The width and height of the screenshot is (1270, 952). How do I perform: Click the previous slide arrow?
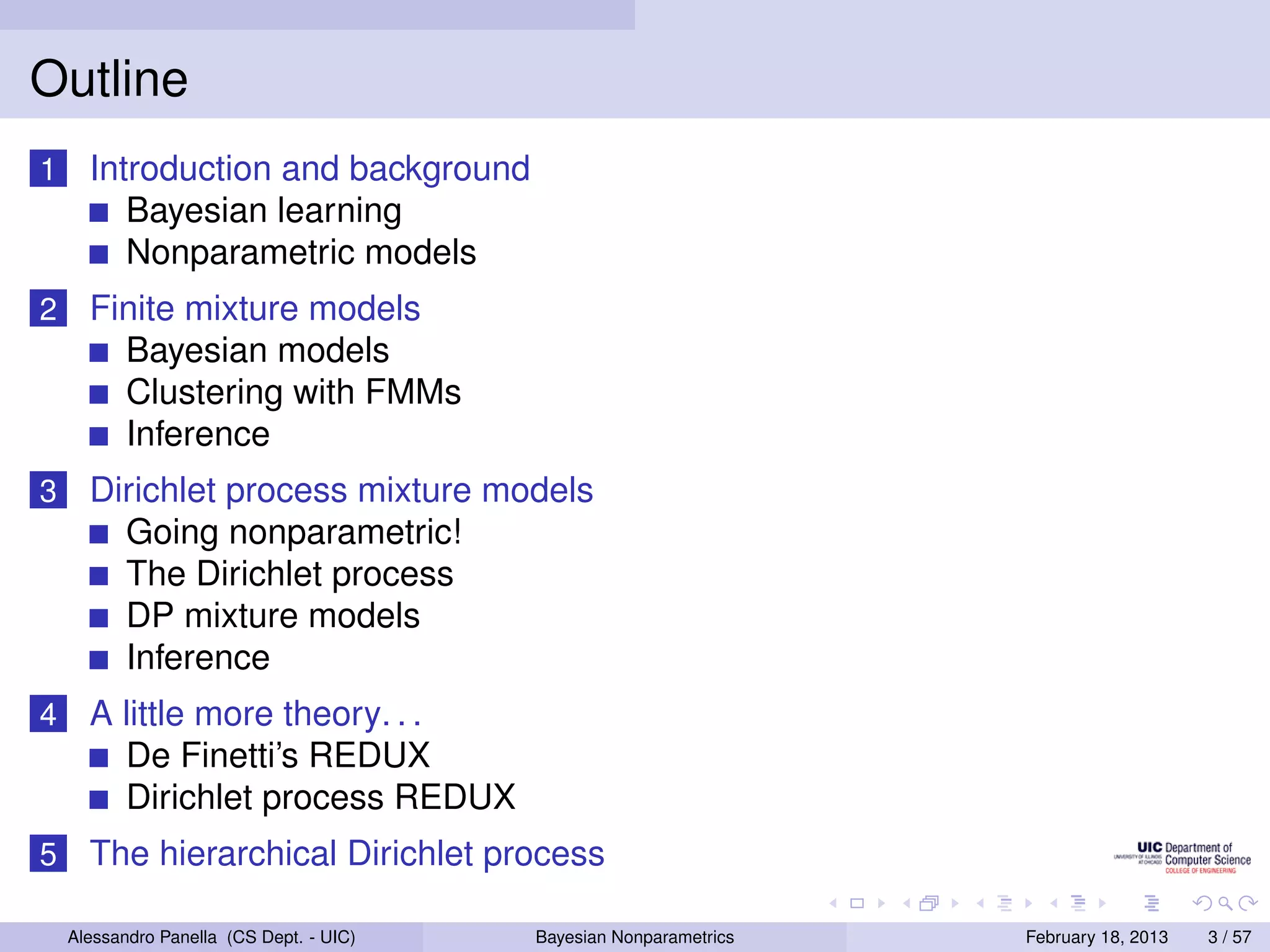833,903
